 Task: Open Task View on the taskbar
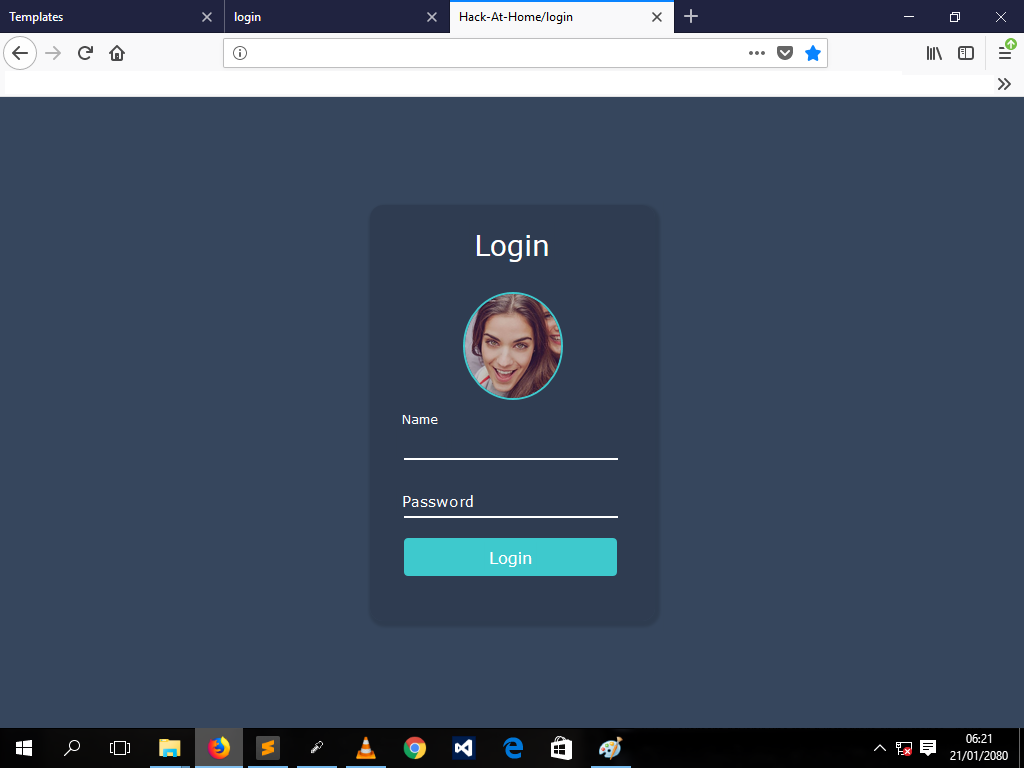tap(120, 748)
